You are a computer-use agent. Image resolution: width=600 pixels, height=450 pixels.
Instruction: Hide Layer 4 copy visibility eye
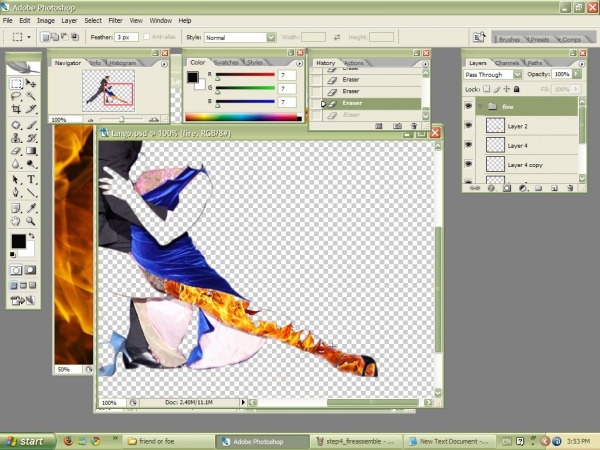(x=468, y=164)
